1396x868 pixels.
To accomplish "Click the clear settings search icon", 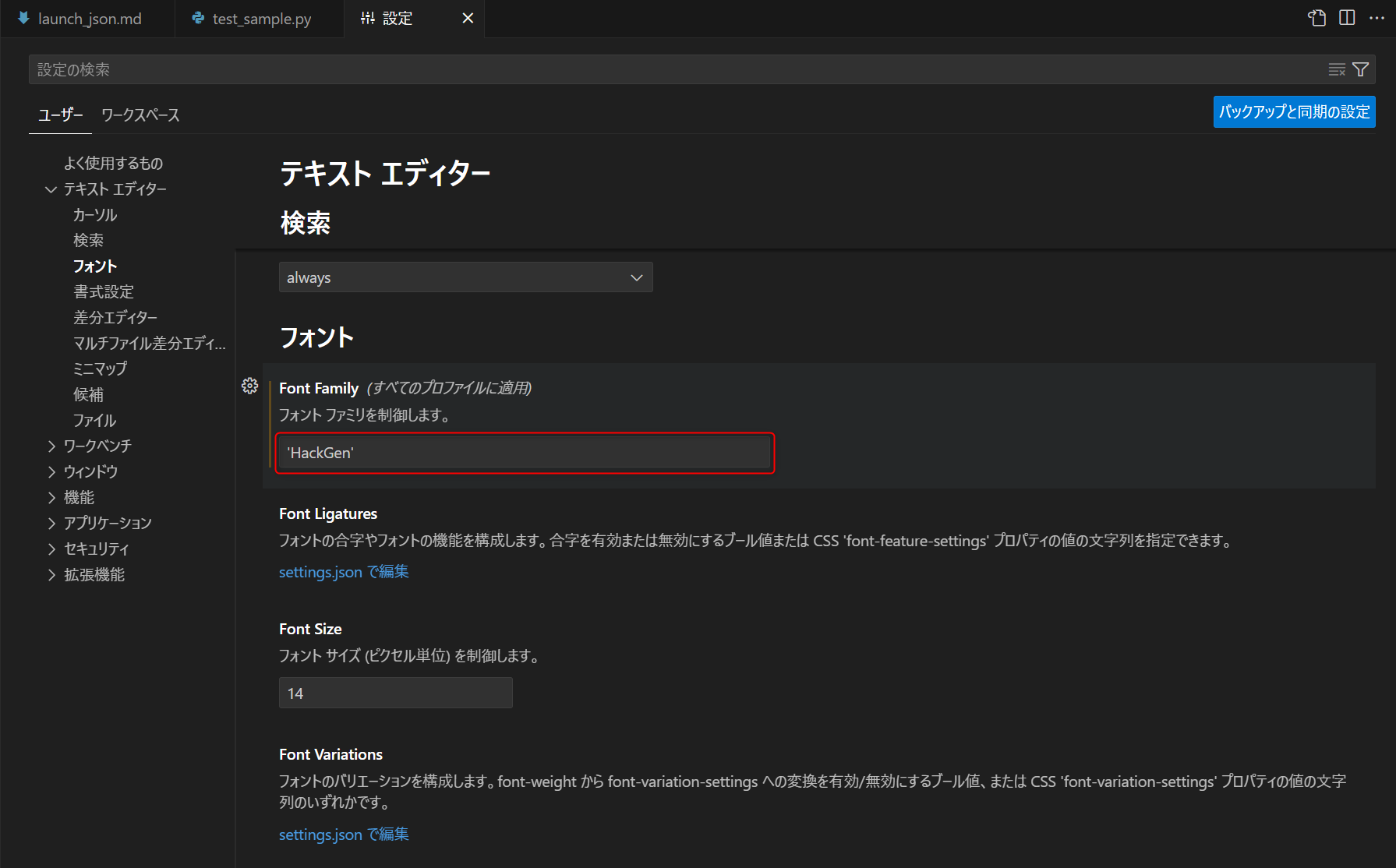I will pyautogui.click(x=1334, y=69).
